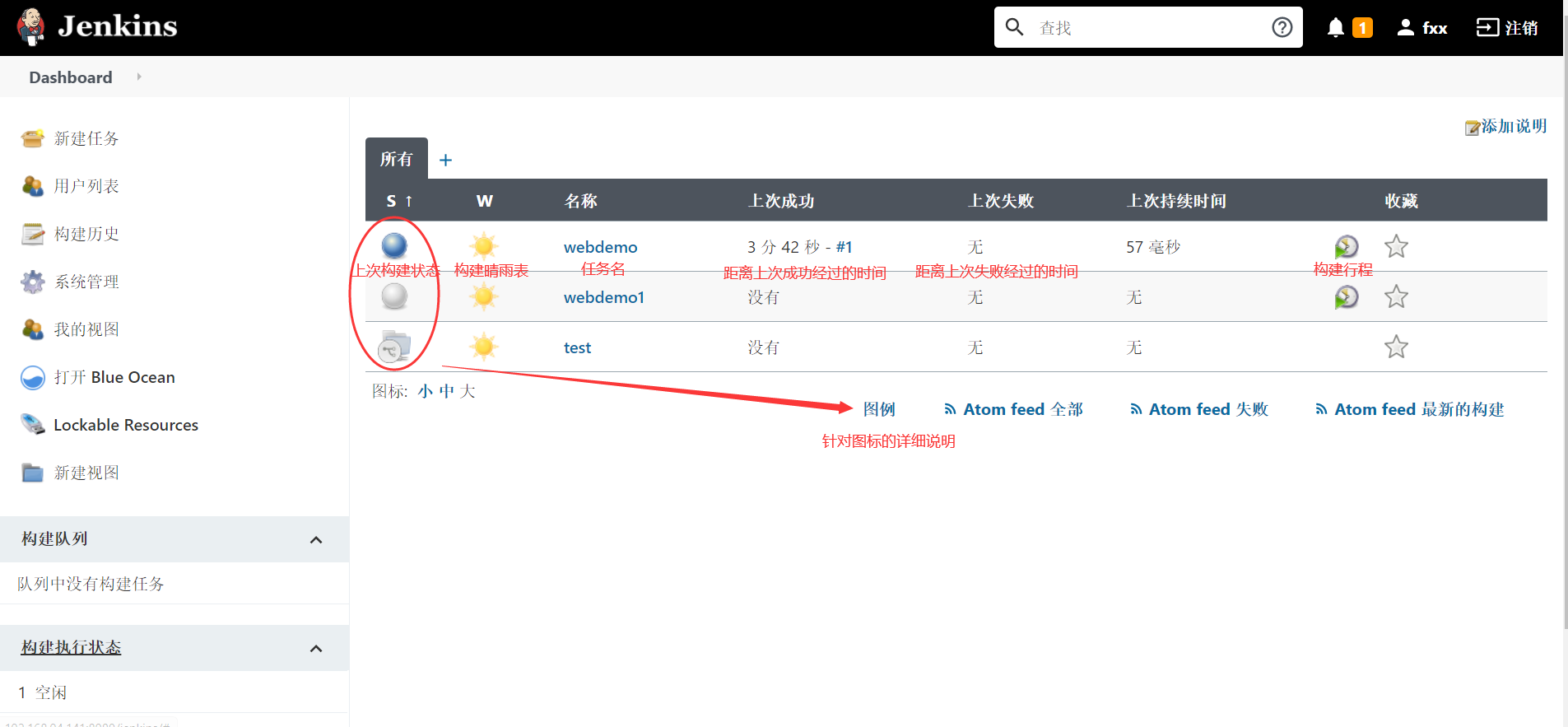Sort table by 上次成功 column
Screen dimensions: 1568x727
point(781,201)
